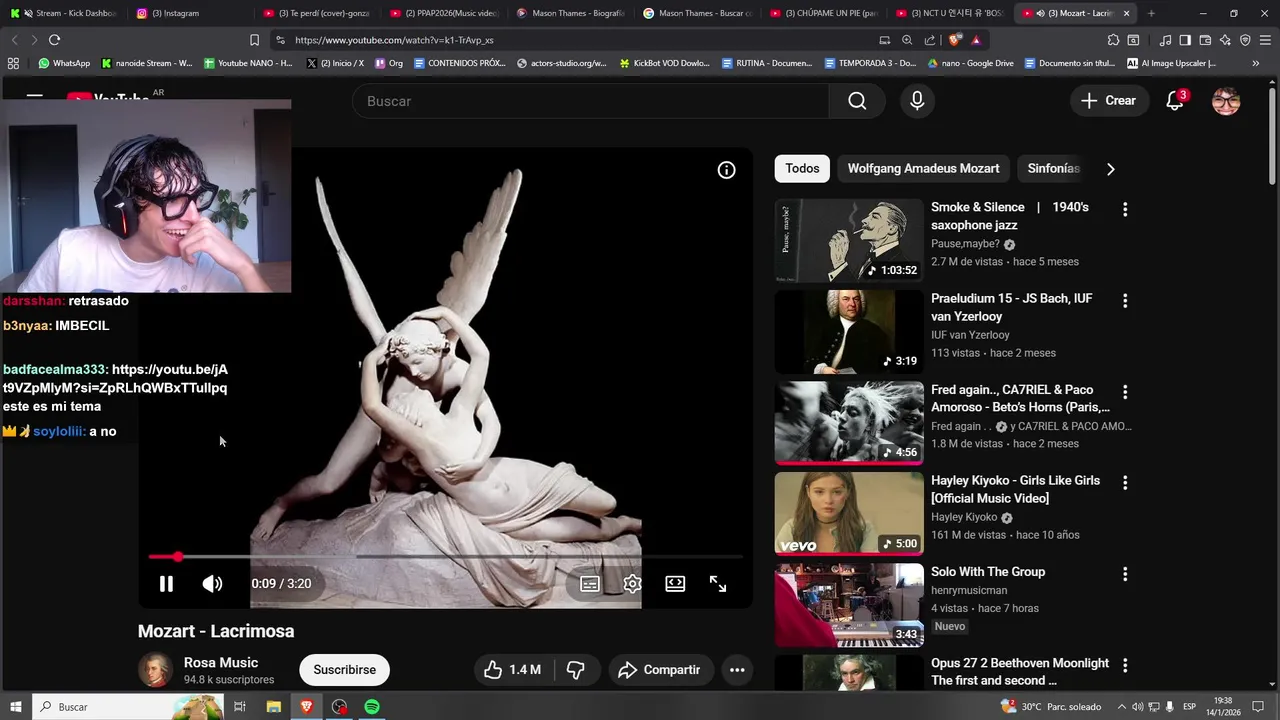
Task: Open the nano - Google Drive bookmark
Action: point(970,63)
